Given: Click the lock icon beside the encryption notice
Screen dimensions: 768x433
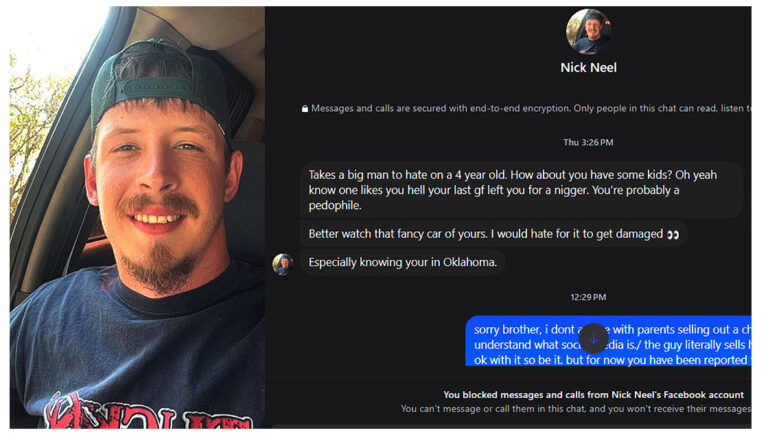Looking at the screenshot, I should 305,109.
